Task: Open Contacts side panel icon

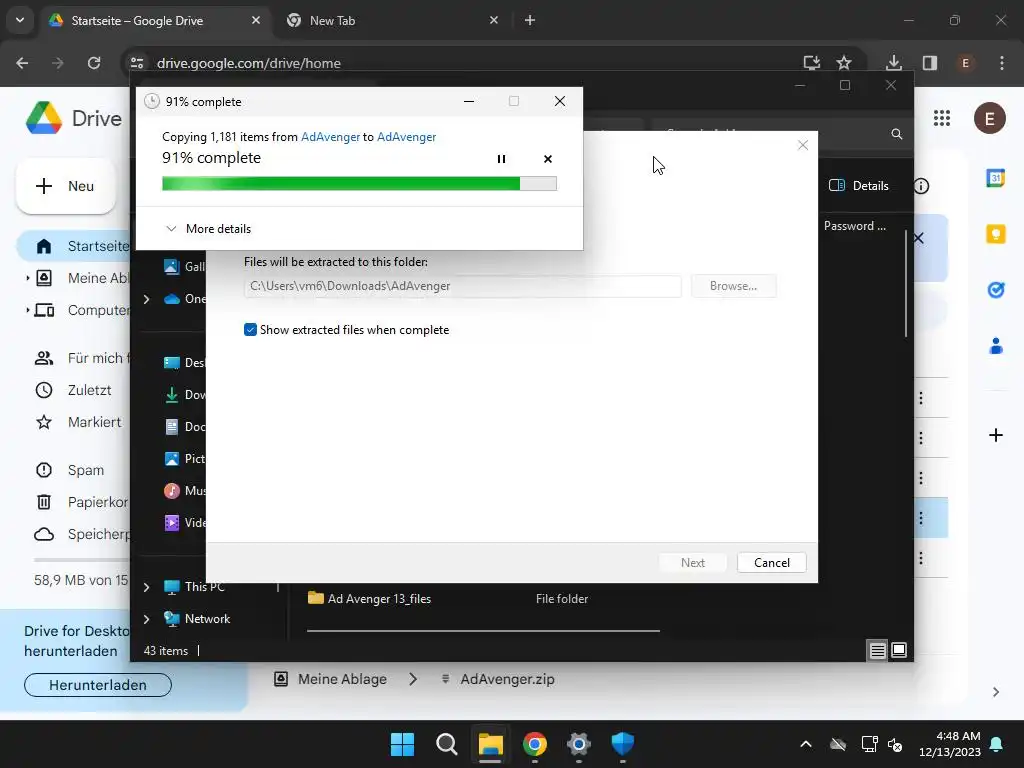Action: tap(995, 345)
